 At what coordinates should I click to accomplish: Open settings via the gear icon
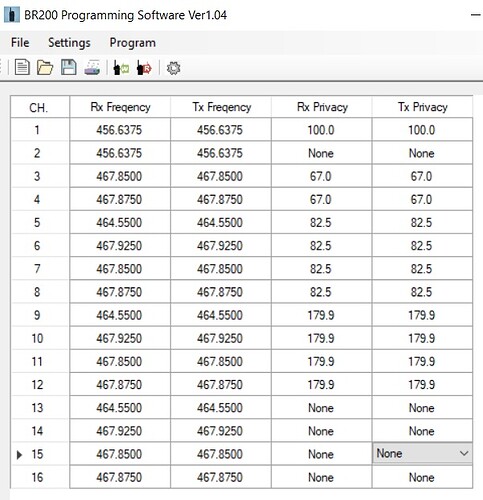point(173,68)
